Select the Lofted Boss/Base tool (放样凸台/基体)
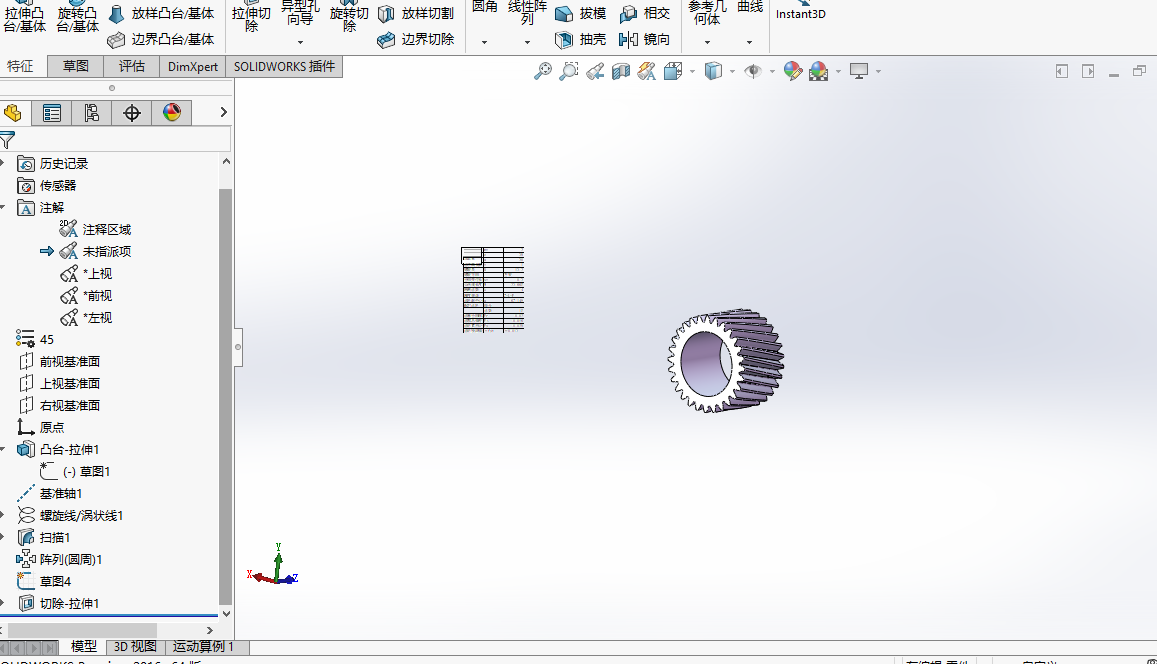The image size is (1157, 664). coord(162,13)
